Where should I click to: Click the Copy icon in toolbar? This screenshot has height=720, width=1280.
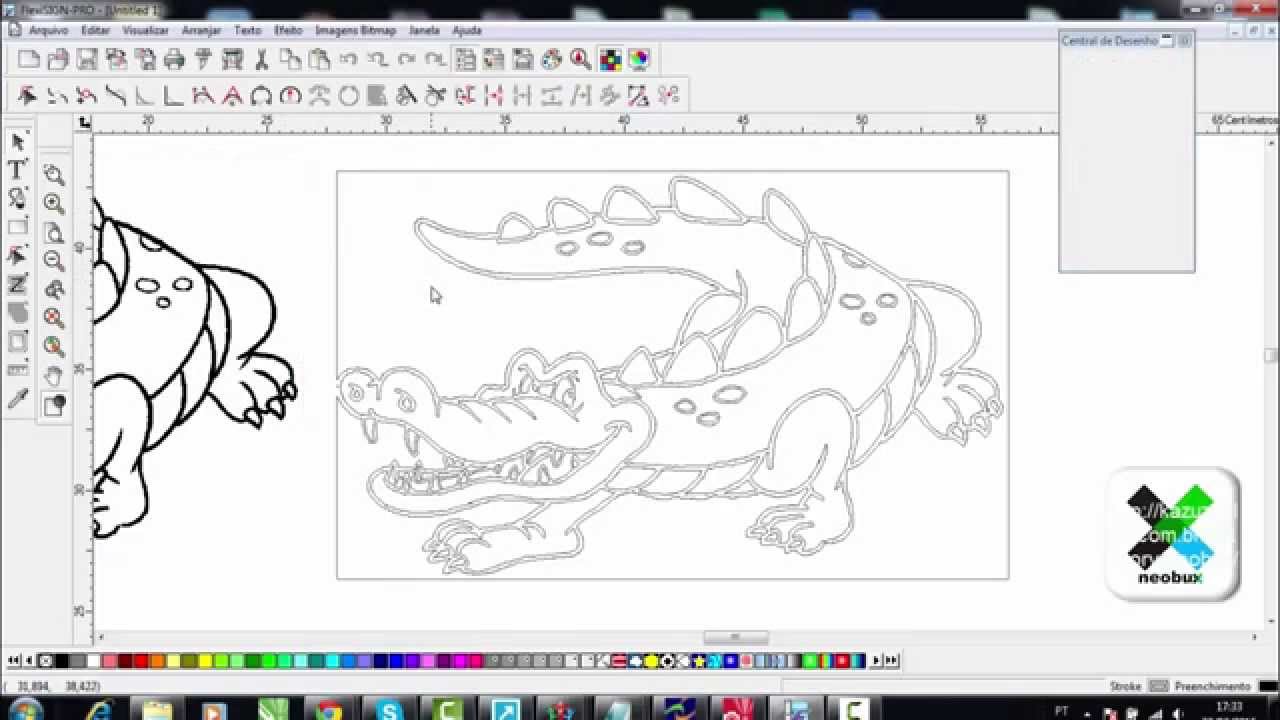pyautogui.click(x=291, y=60)
